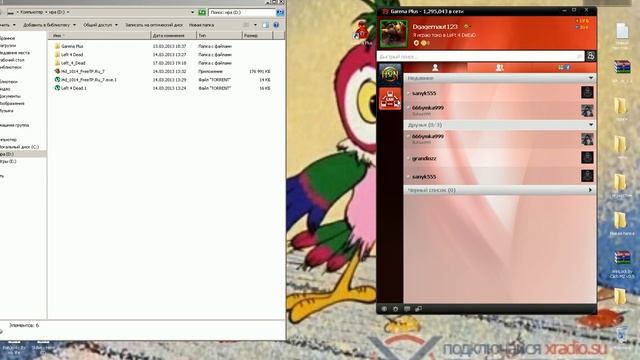
Task: Open the Общий доступ dropdown in Explorer
Action: [x=100, y=25]
